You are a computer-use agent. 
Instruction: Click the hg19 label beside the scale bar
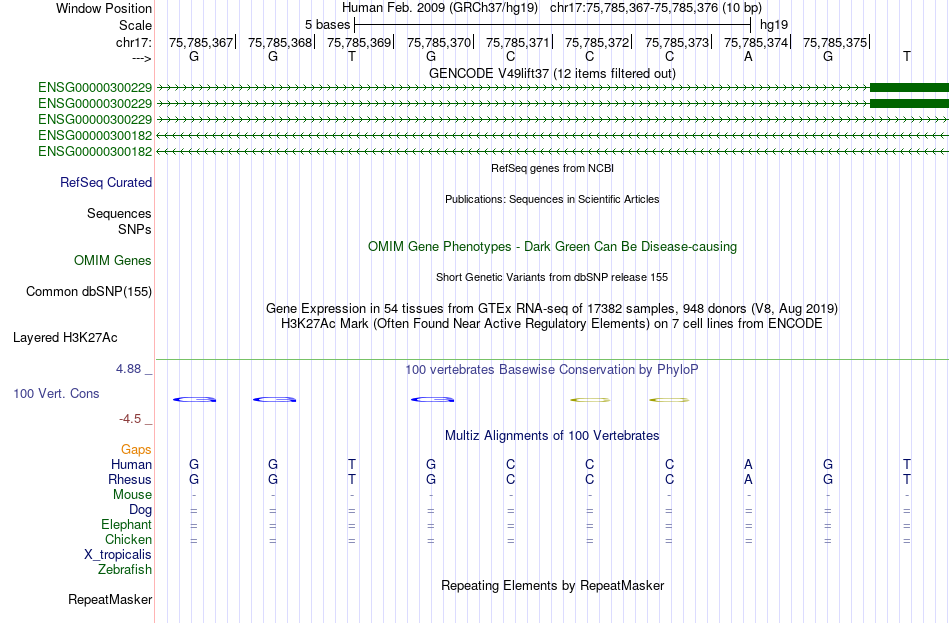774,25
